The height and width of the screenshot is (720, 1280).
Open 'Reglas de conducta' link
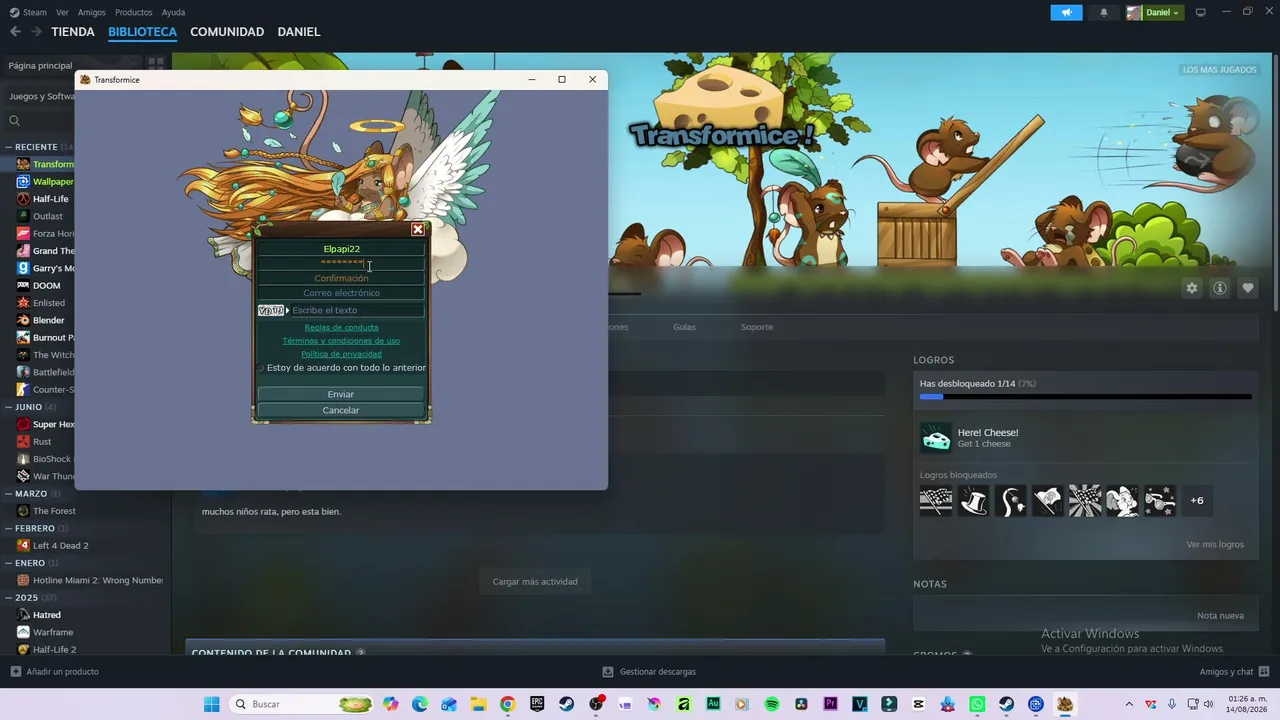coord(341,327)
